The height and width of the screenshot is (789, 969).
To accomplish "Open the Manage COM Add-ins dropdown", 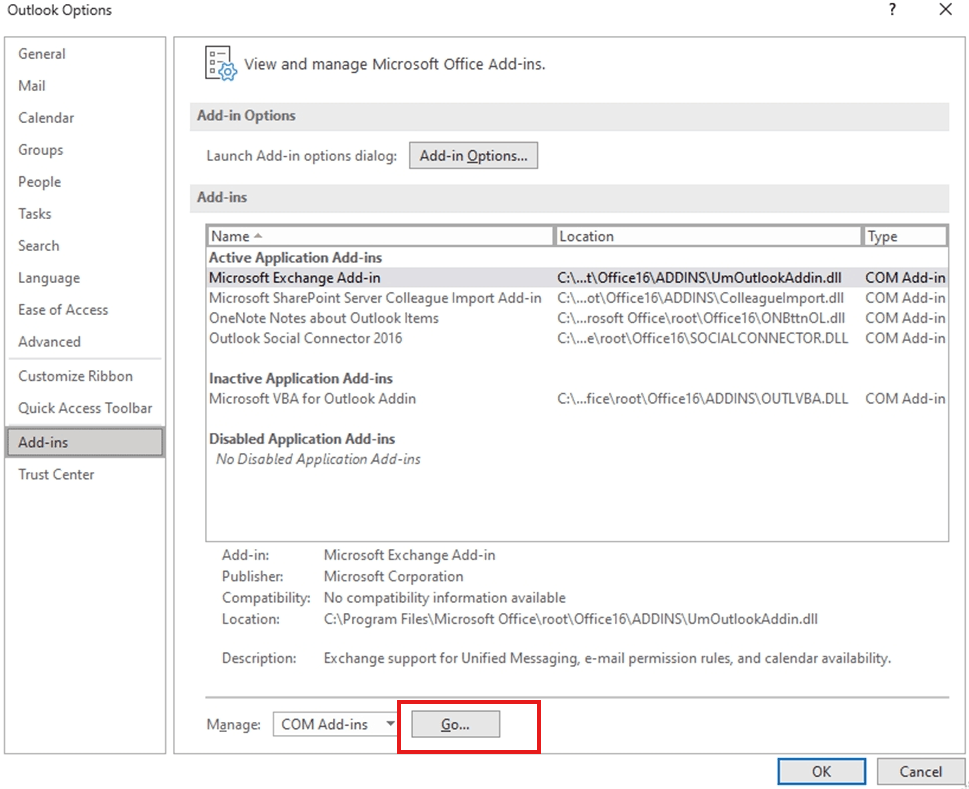I will pos(335,724).
